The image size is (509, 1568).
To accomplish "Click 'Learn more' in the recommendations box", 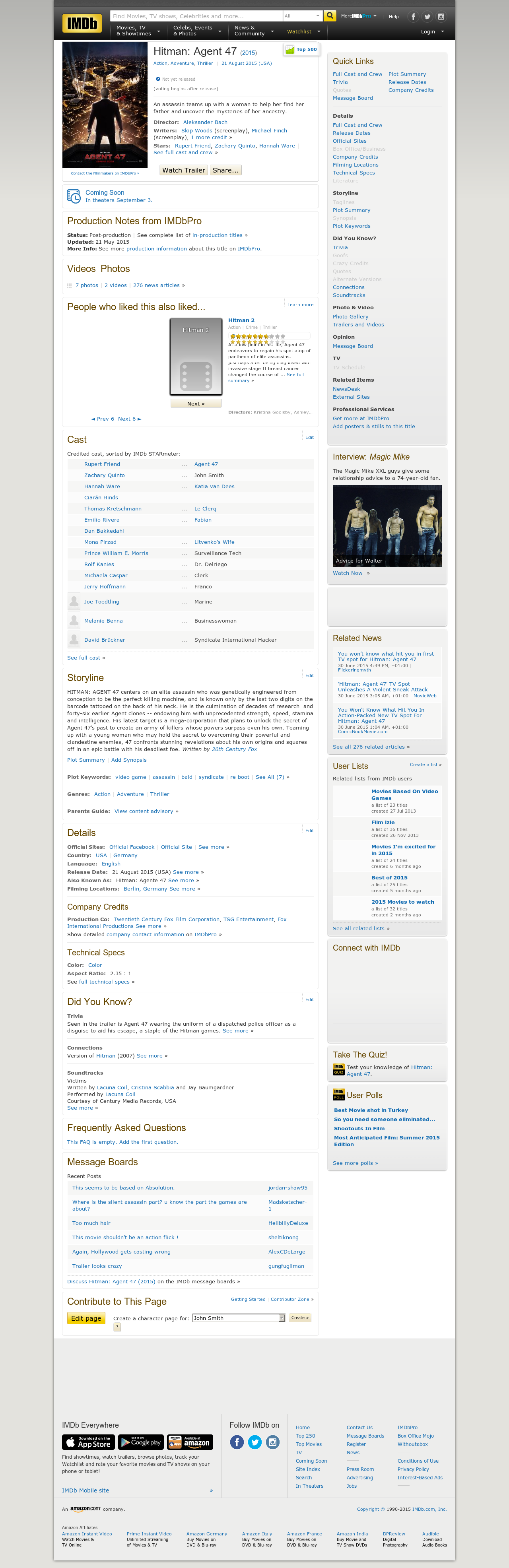I will point(300,305).
